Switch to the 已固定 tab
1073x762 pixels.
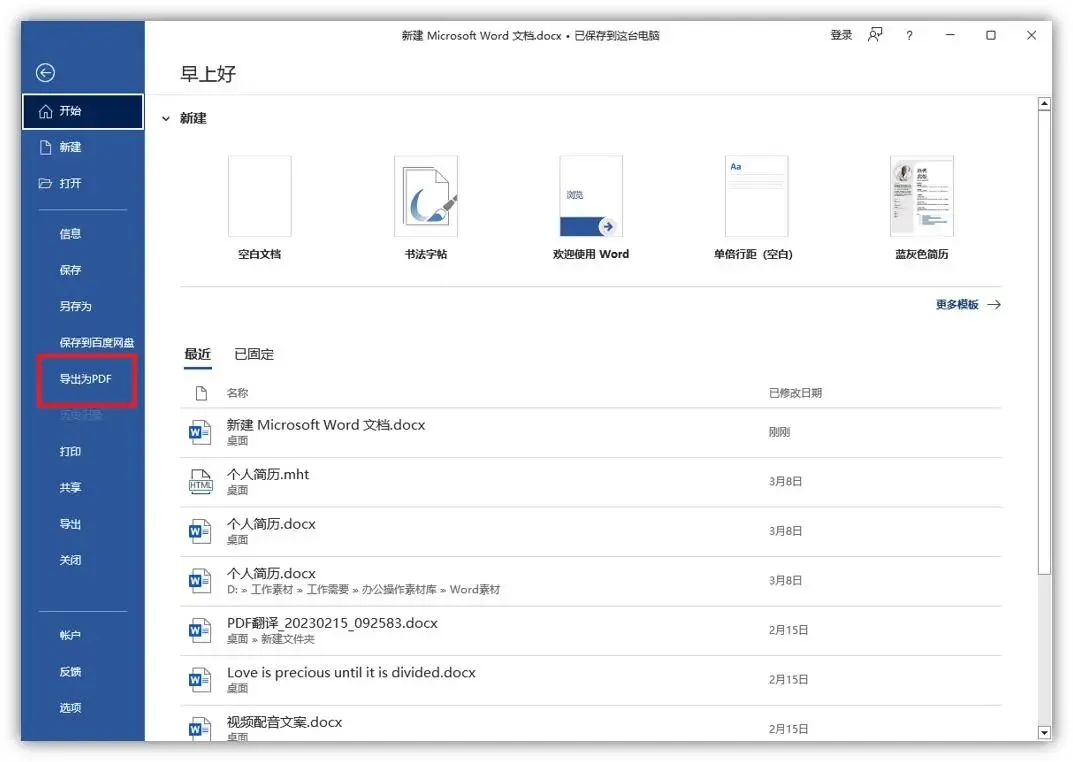pyautogui.click(x=254, y=354)
